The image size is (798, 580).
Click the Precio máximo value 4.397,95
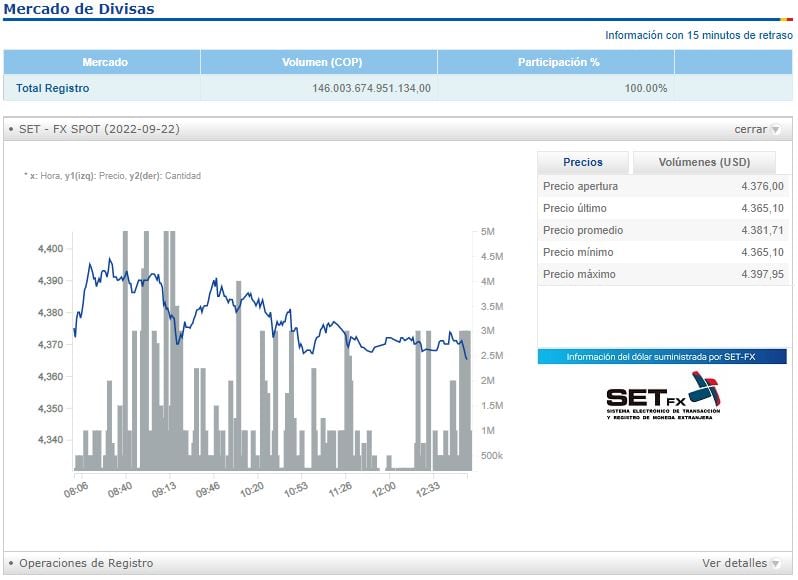762,274
